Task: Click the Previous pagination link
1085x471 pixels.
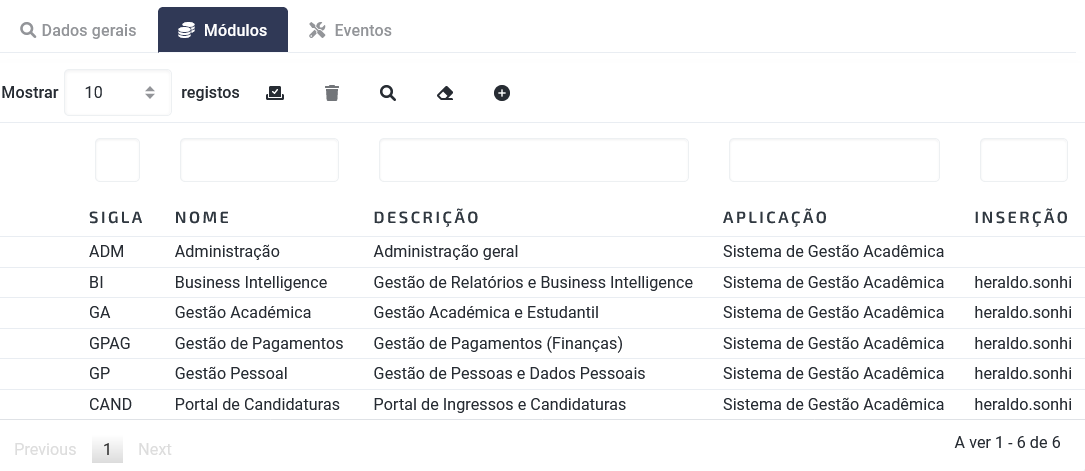Action: click(45, 450)
